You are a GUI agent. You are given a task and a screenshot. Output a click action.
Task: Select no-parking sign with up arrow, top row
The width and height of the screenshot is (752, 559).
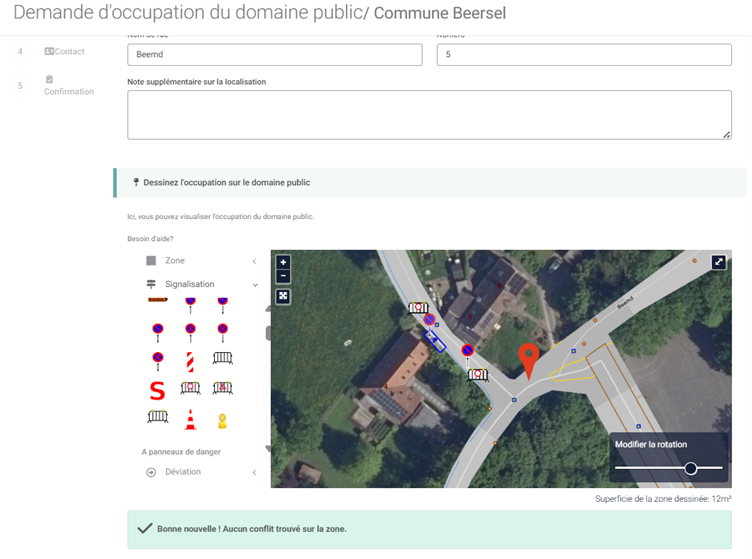(x=190, y=305)
